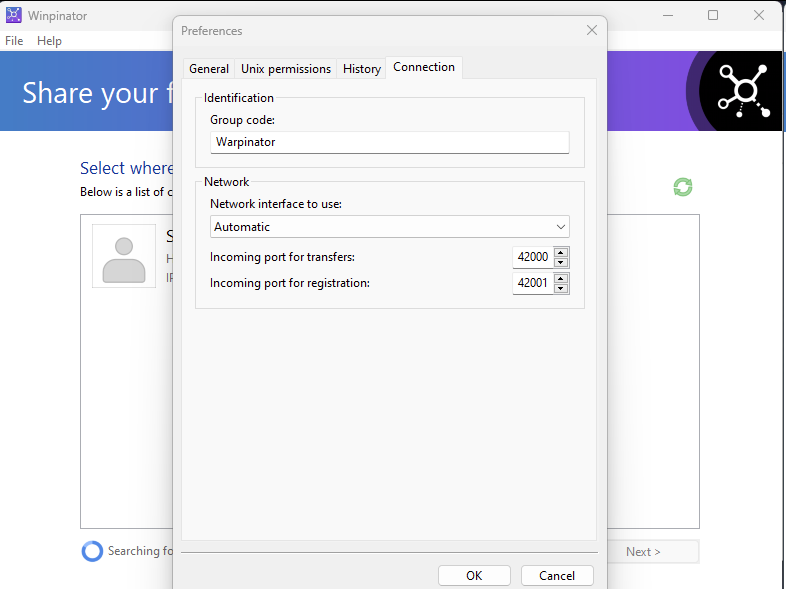Click the Winpinator title bar app icon
The image size is (786, 589).
pos(14,15)
